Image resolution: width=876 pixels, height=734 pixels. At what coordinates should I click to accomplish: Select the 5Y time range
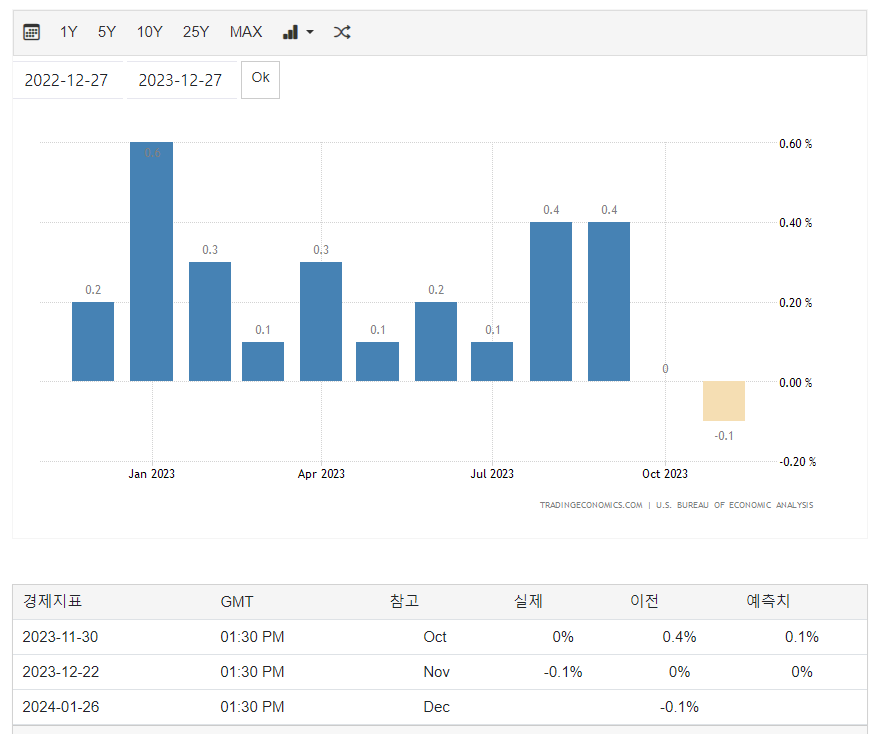point(107,32)
